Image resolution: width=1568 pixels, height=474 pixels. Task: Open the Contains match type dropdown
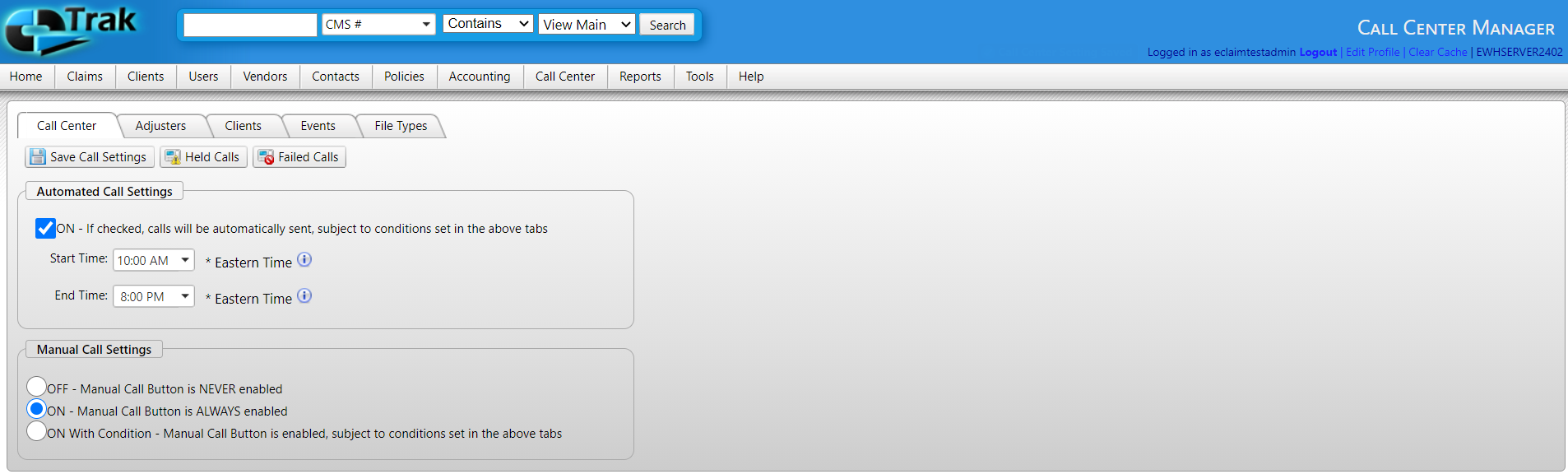point(489,24)
